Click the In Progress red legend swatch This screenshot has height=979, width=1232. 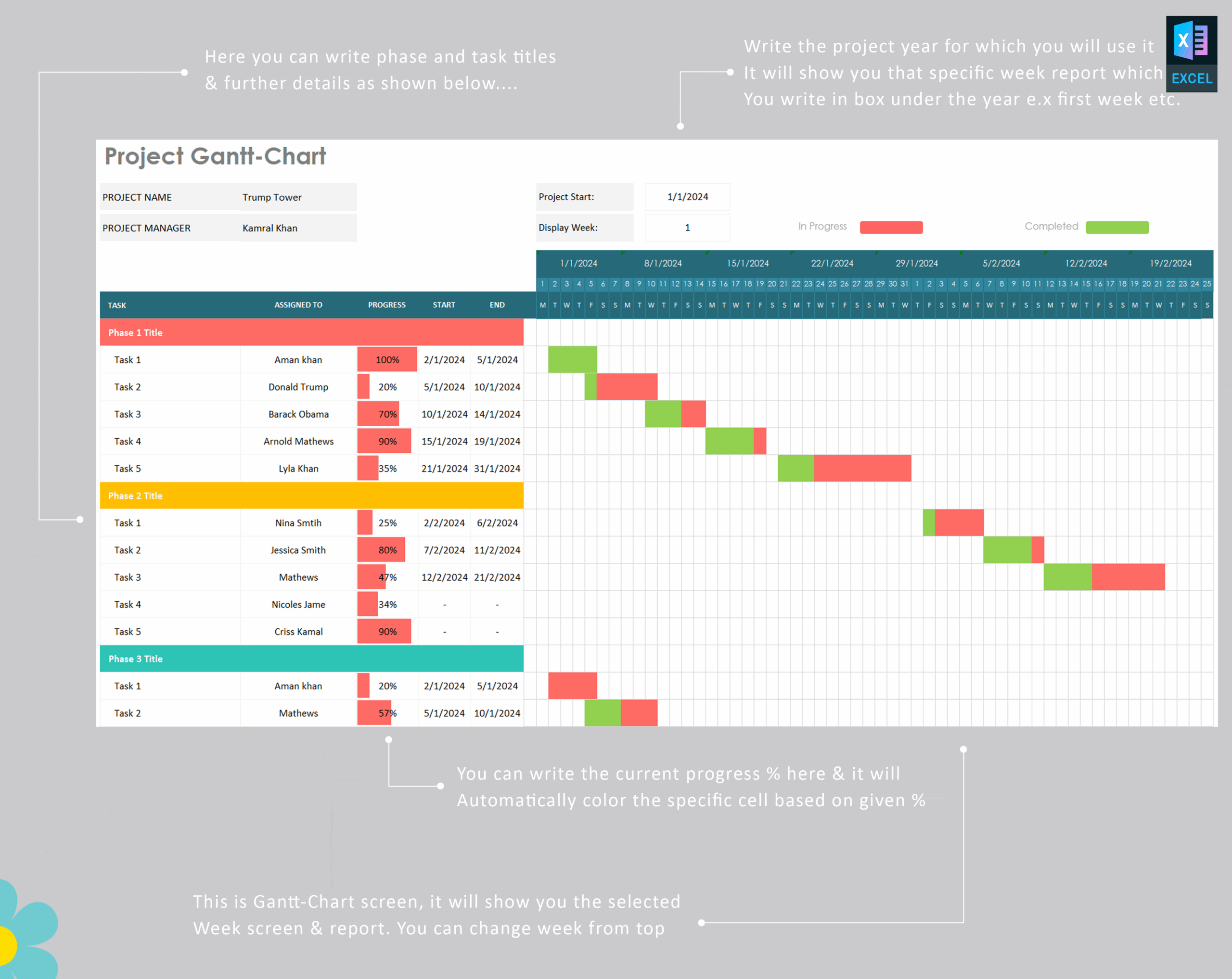coord(890,228)
